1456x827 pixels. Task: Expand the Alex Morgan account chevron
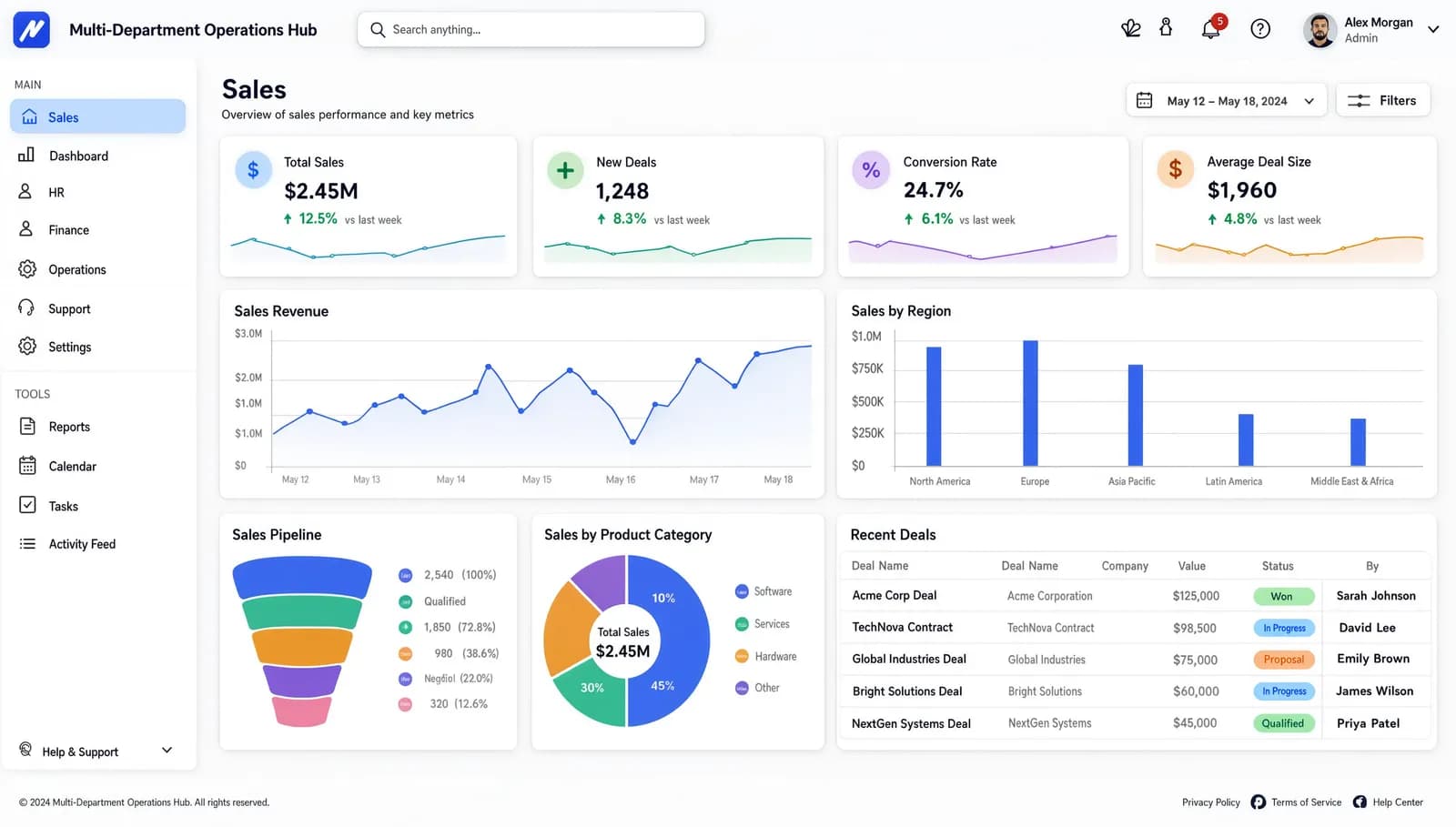tap(1433, 29)
